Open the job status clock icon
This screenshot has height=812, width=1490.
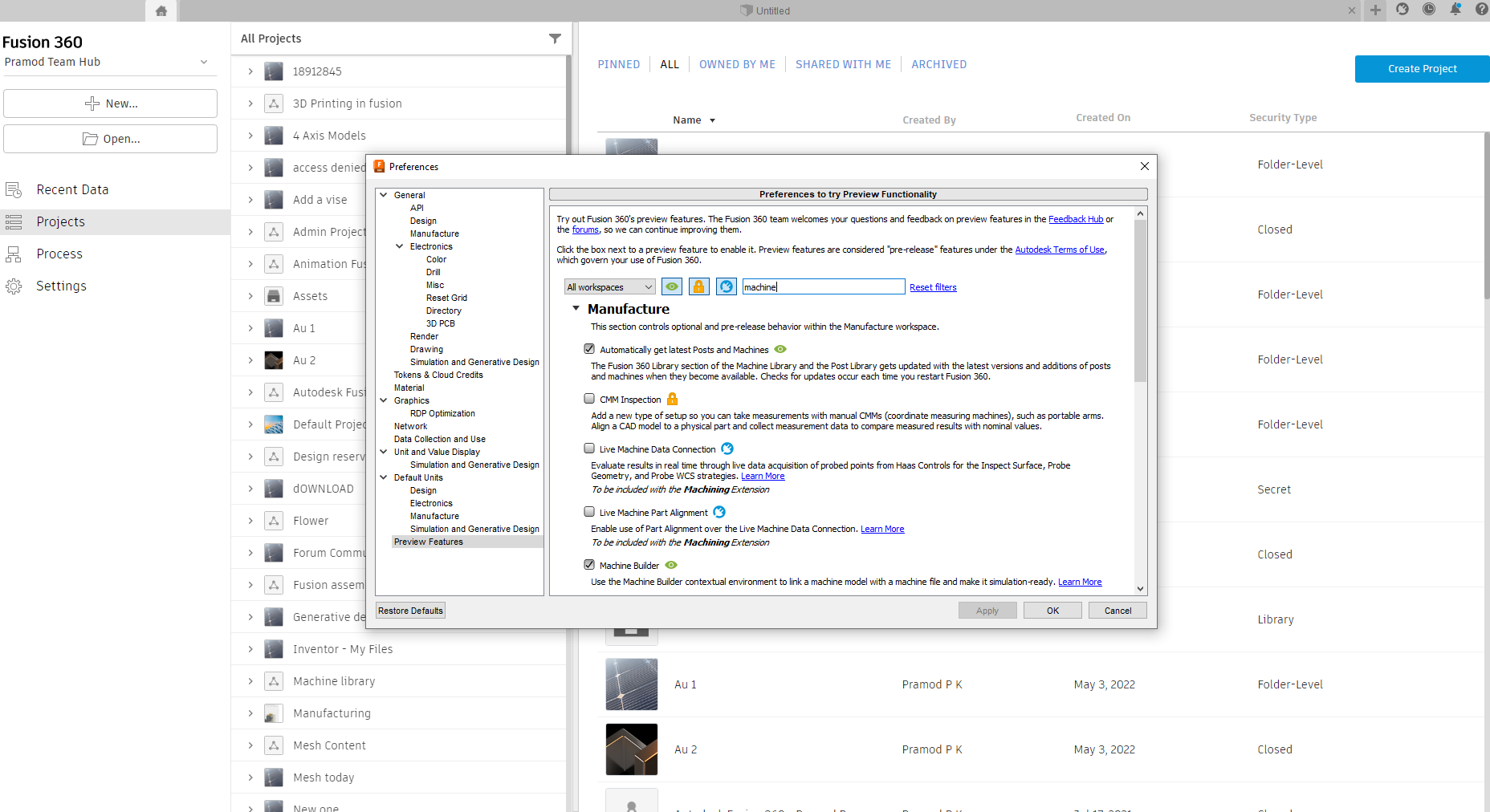point(1429,10)
